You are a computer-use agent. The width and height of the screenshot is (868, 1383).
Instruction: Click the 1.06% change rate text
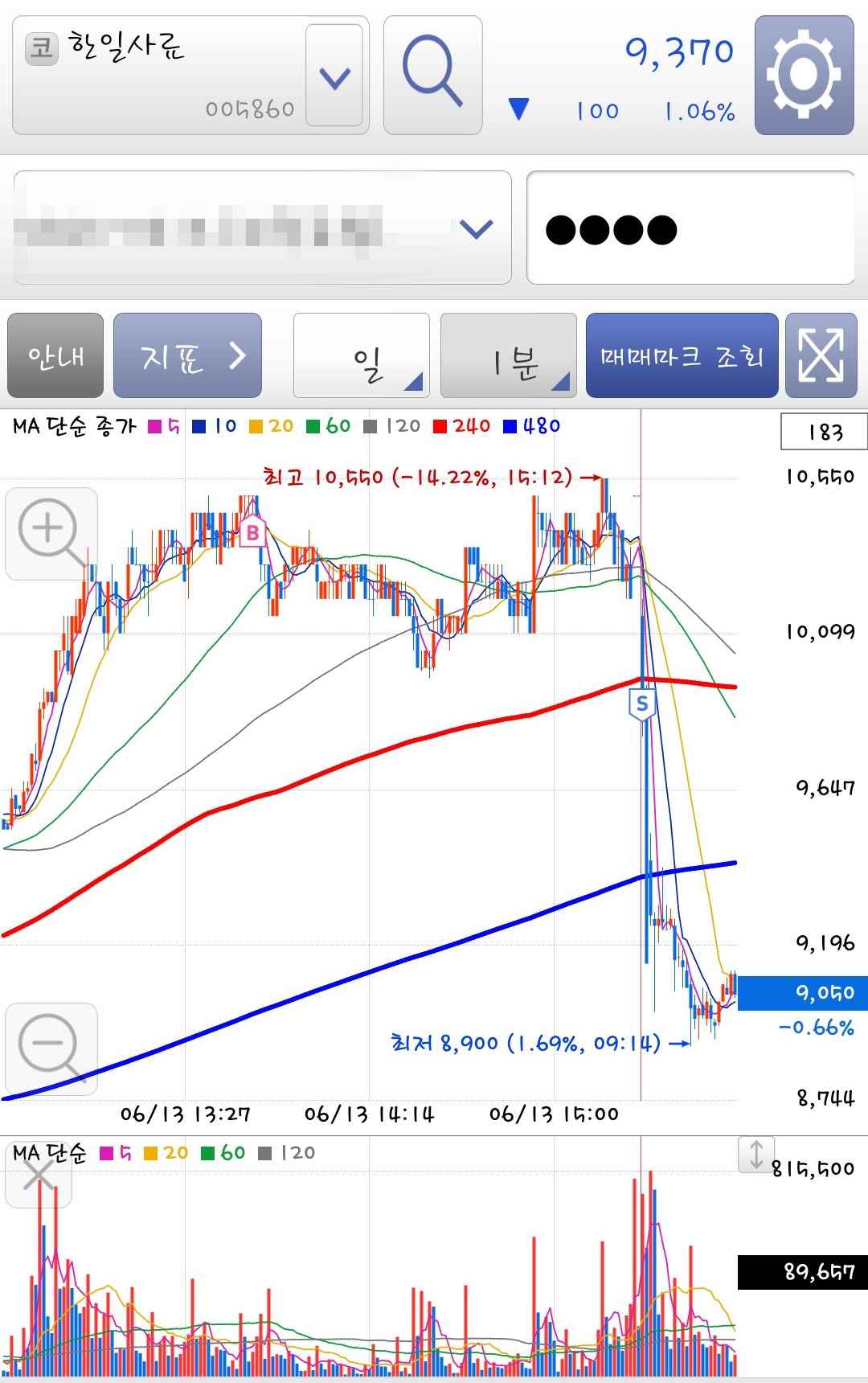(x=699, y=111)
